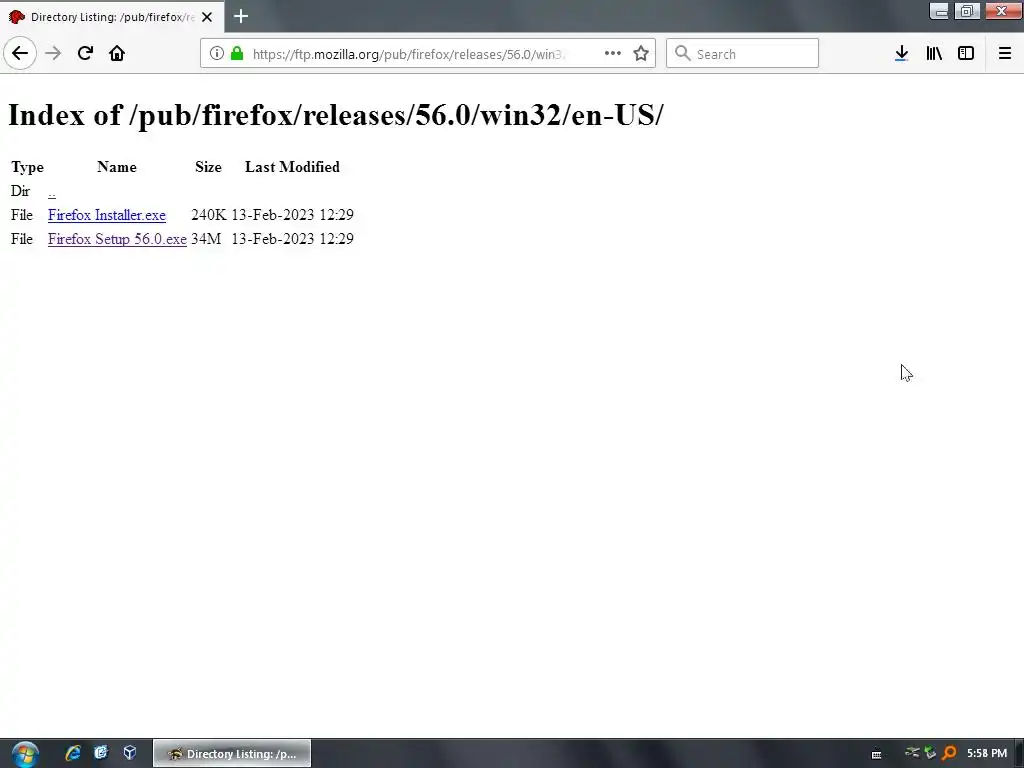Switch to Directory Listing taskbar button
The height and width of the screenshot is (768, 1024).
pyautogui.click(x=232, y=754)
